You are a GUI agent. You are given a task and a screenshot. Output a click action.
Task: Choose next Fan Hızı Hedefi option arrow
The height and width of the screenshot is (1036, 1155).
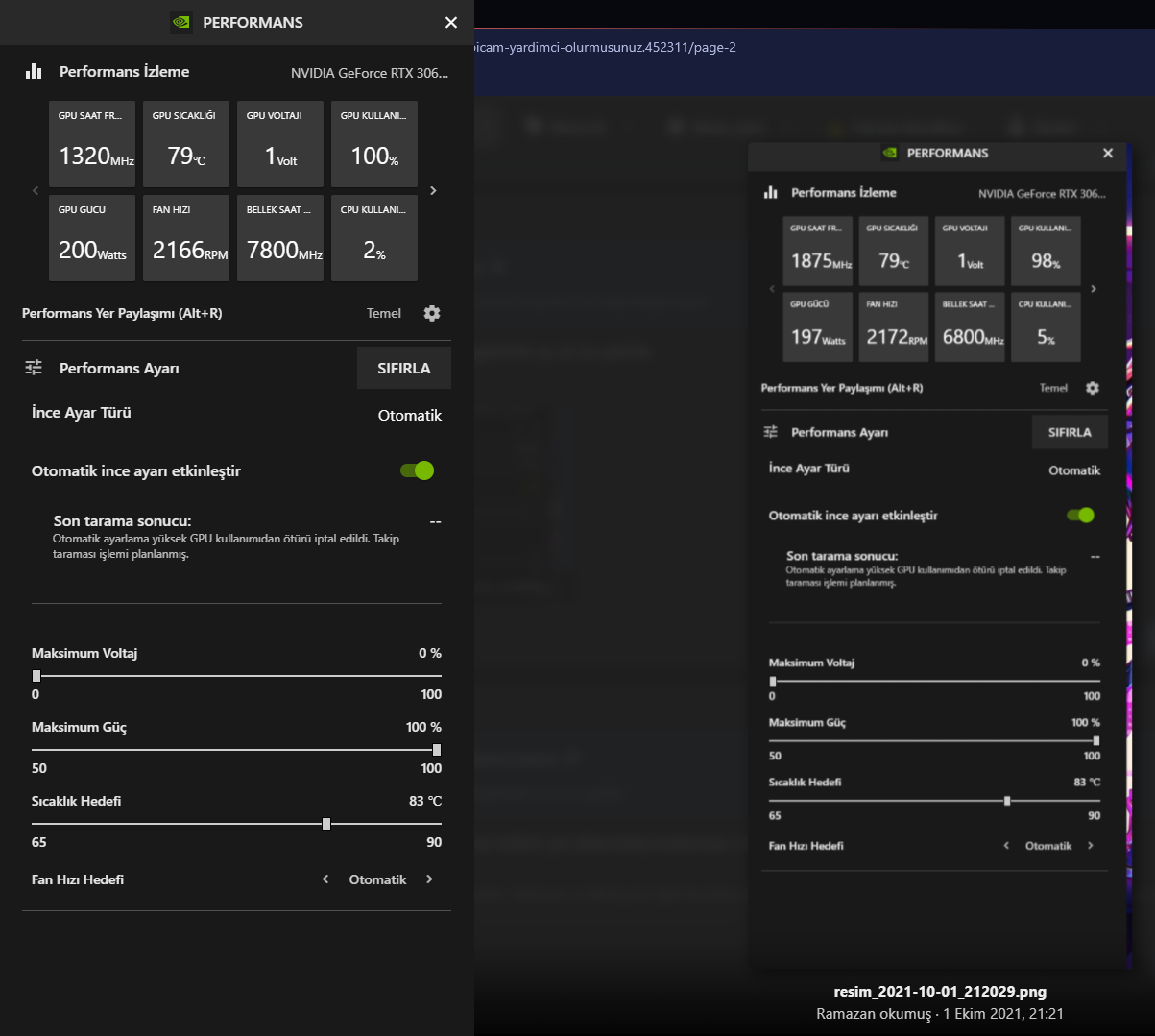[429, 879]
